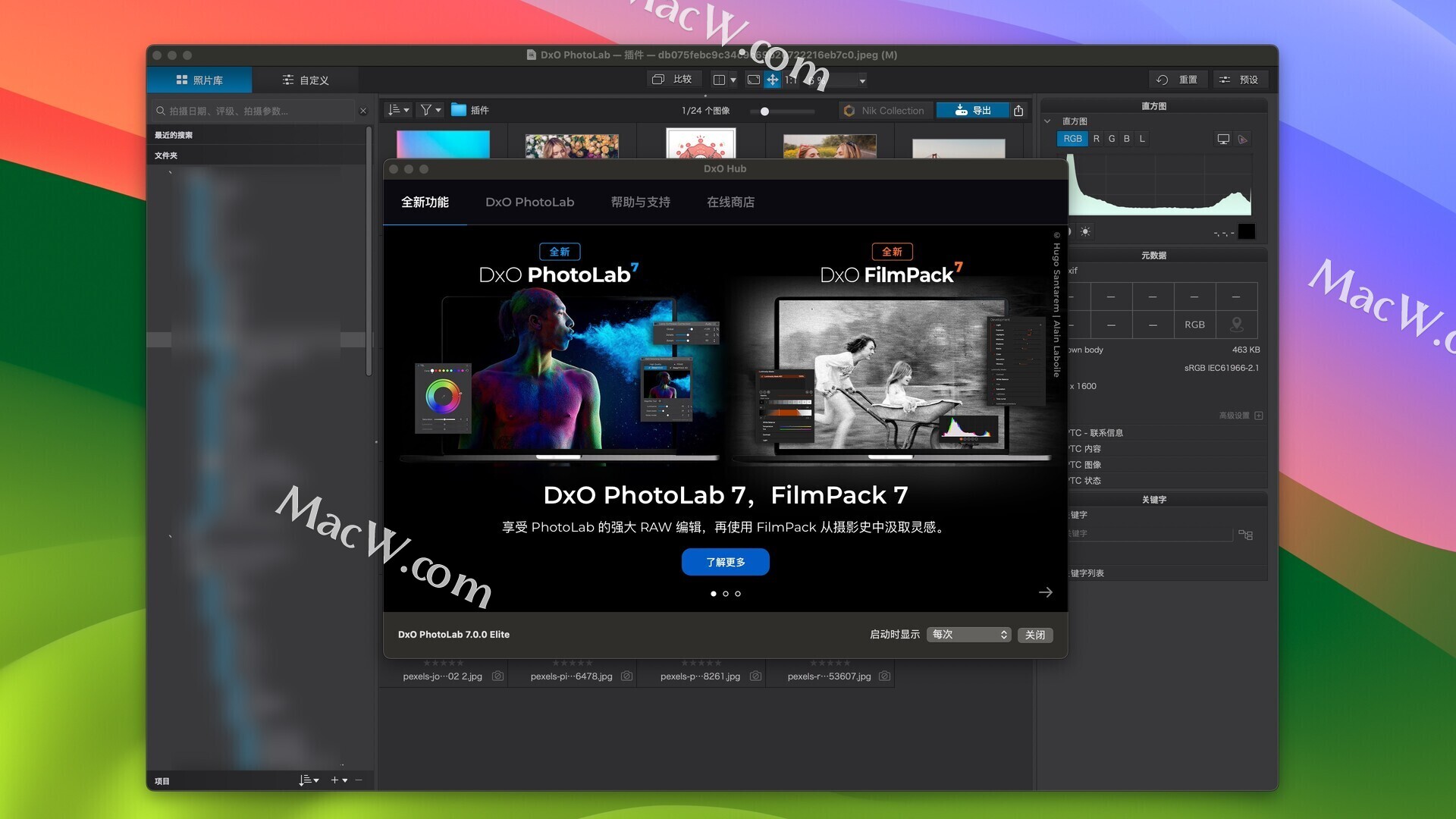Select the L luminance histogram channel
Image resolution: width=1456 pixels, height=819 pixels.
[x=1142, y=139]
